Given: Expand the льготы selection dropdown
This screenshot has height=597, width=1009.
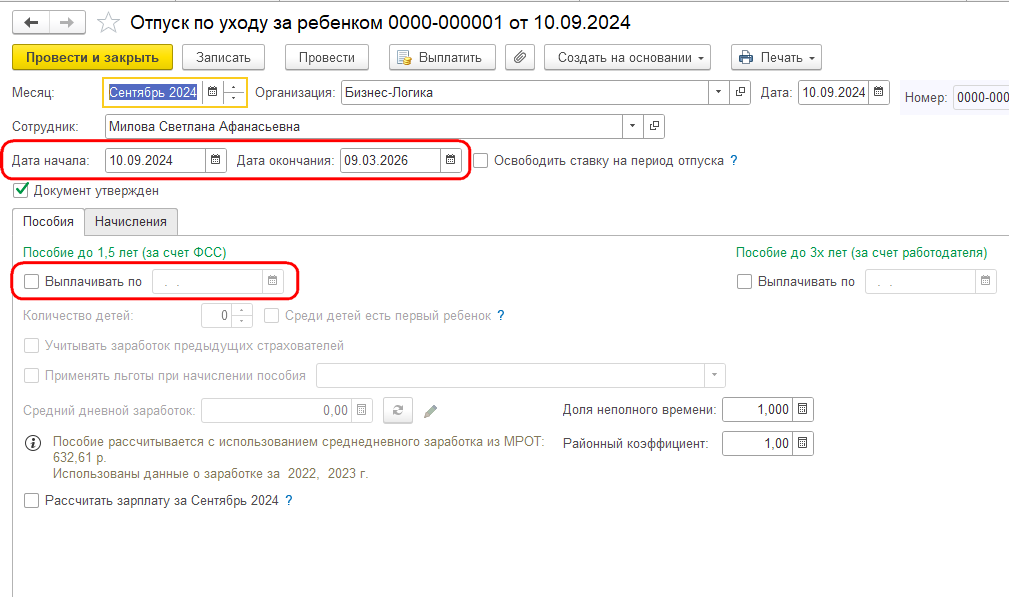Looking at the screenshot, I should coord(714,375).
